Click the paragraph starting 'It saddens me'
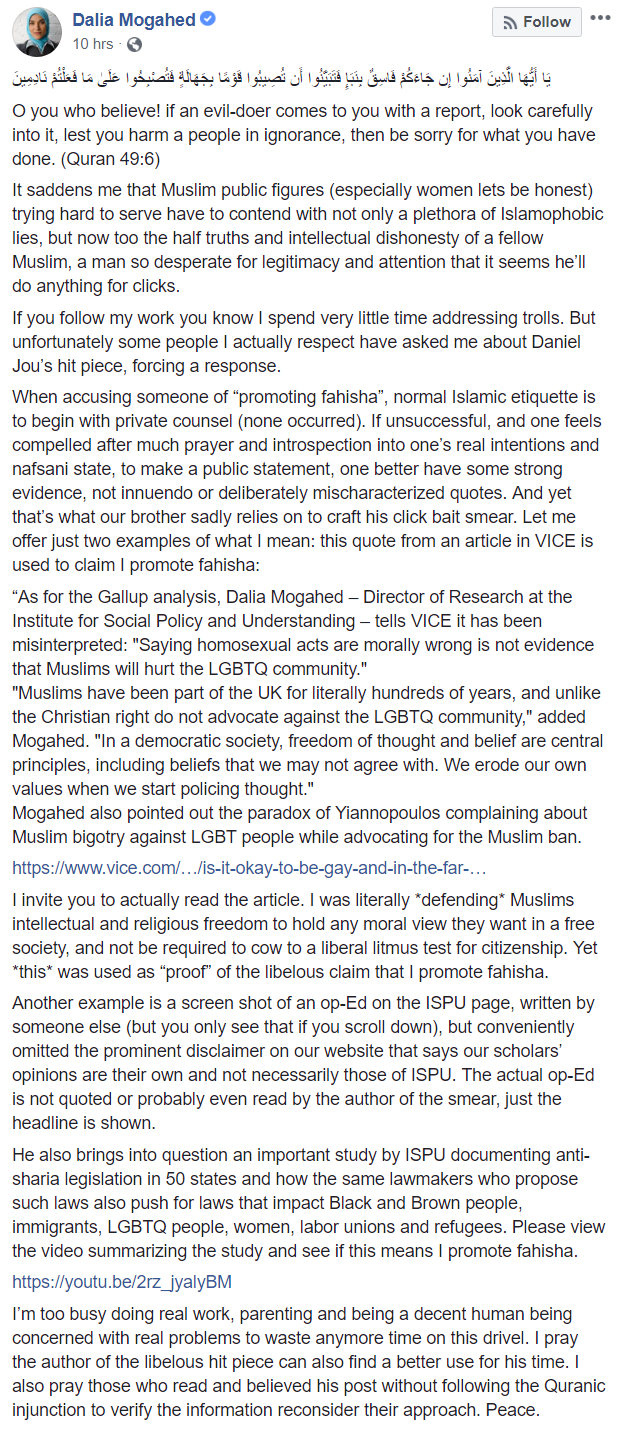 (304, 228)
